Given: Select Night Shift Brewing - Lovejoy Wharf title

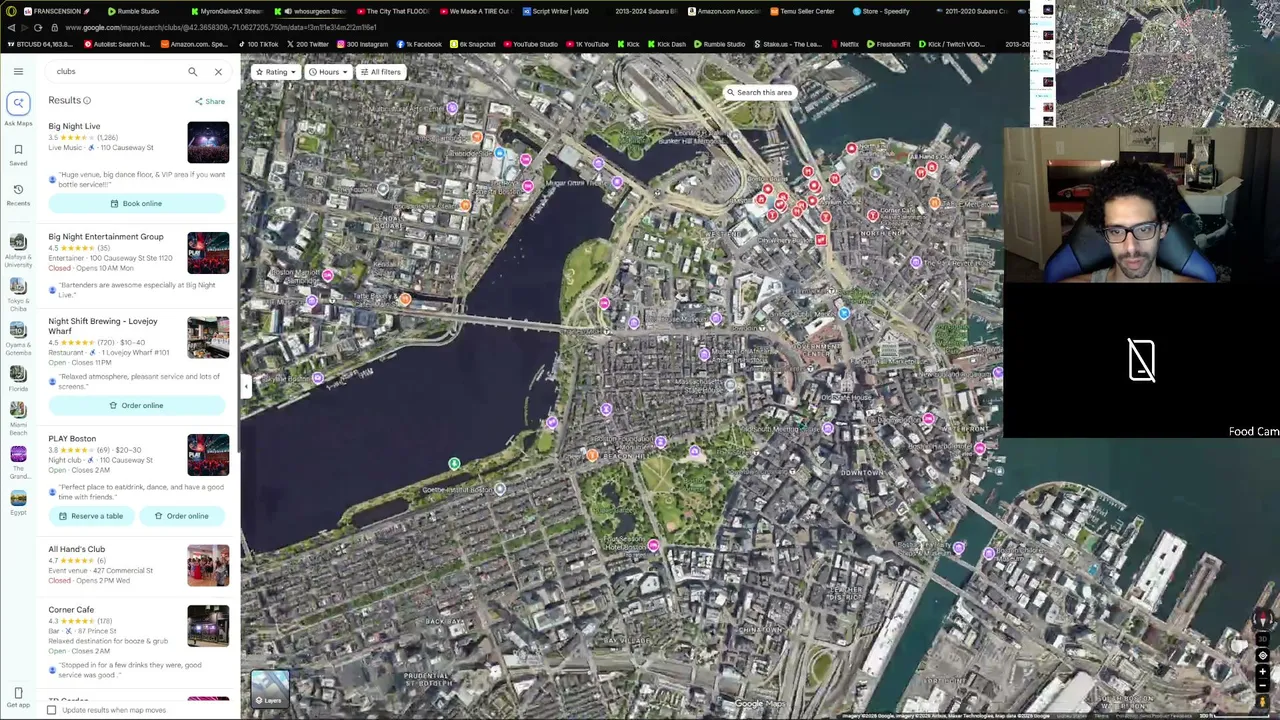Looking at the screenshot, I should click(x=103, y=326).
